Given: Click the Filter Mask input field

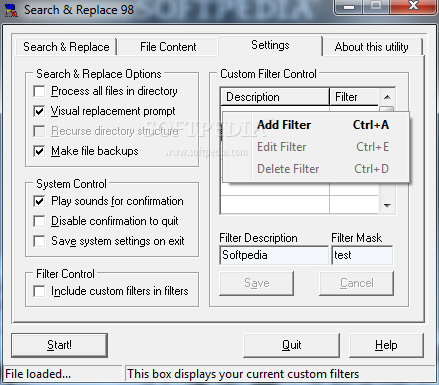Looking at the screenshot, I should point(362,255).
